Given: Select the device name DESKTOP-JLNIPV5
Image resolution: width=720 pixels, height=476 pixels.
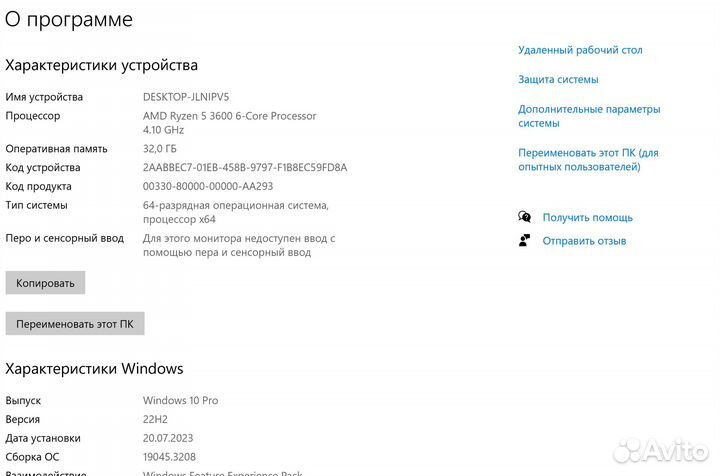Looking at the screenshot, I should [186, 97].
